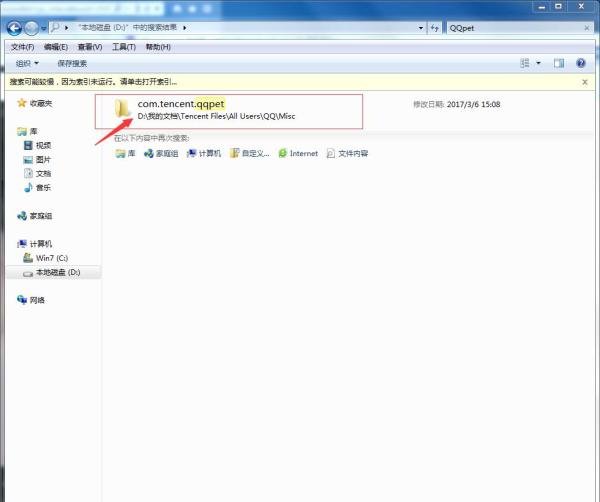Select 网络 in navigation pane
600x502 pixels.
tap(37, 300)
